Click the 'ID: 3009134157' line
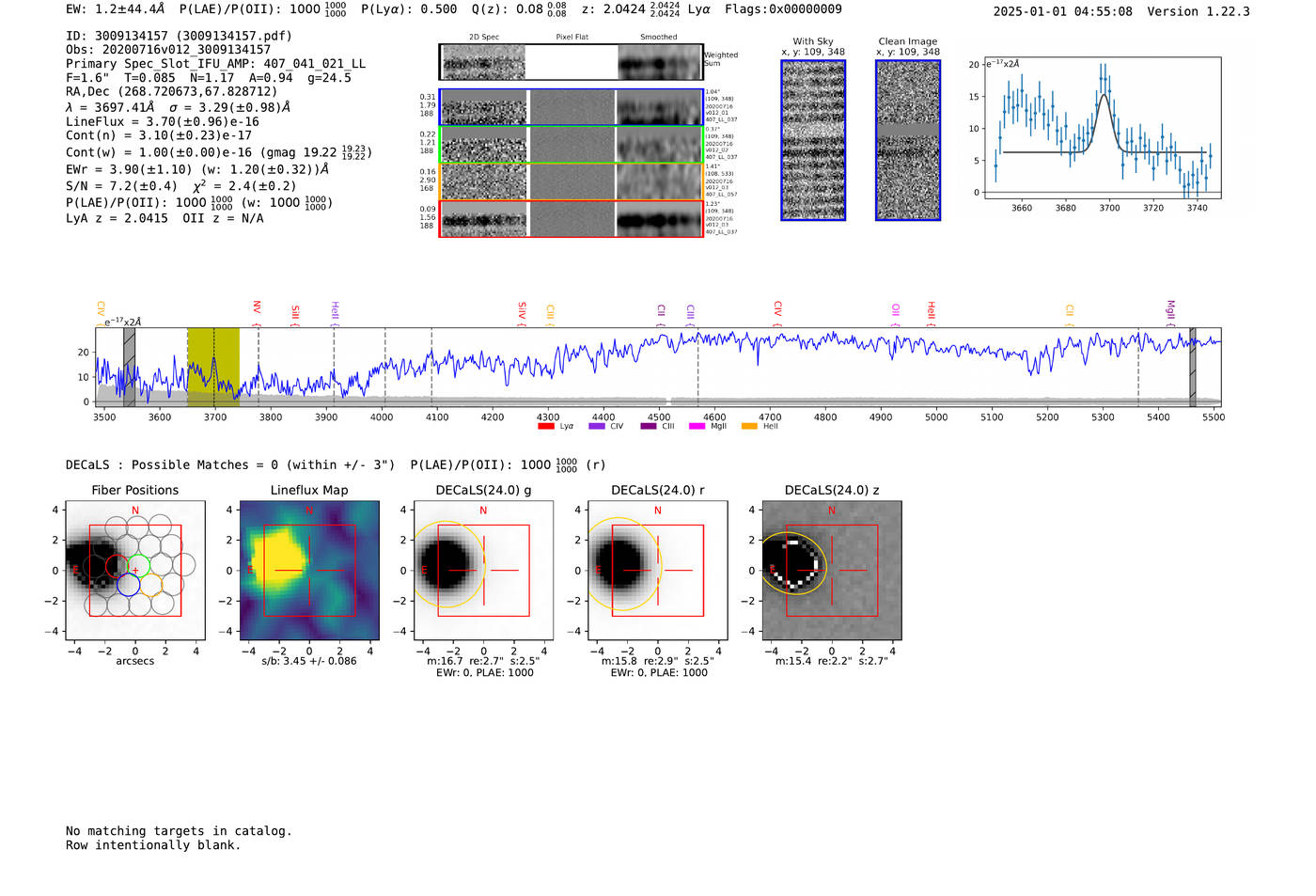 coord(179,36)
